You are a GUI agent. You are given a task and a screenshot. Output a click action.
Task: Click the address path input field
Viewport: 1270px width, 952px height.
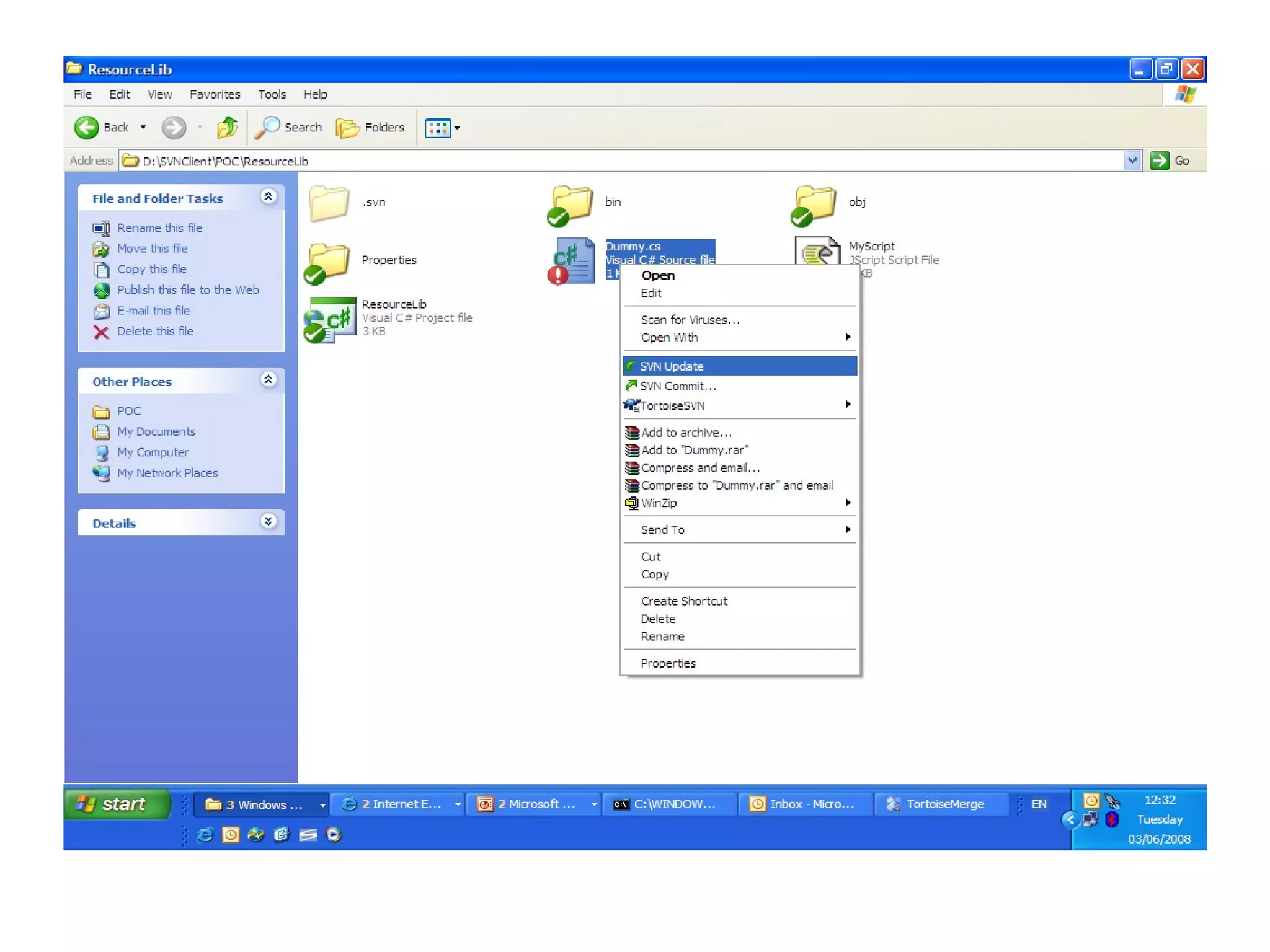(x=620, y=161)
